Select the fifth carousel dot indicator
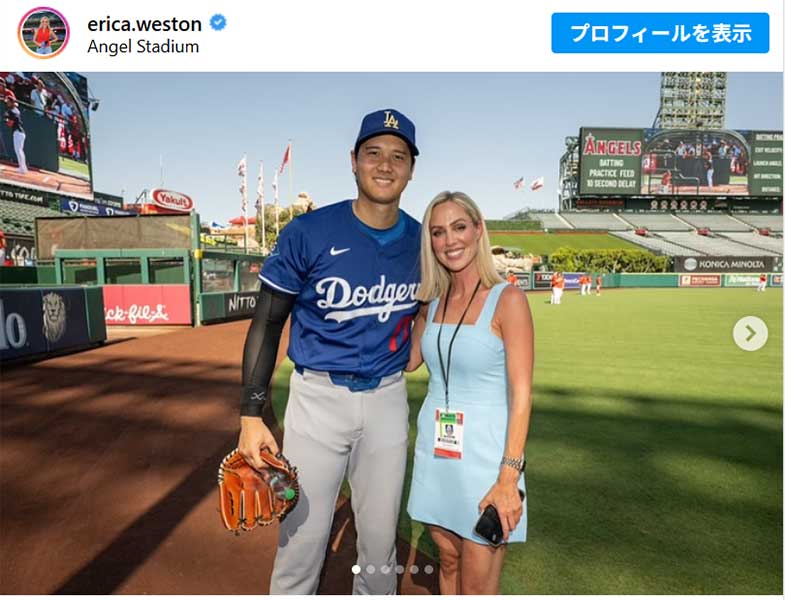785x600 pixels. pyautogui.click(x=414, y=569)
